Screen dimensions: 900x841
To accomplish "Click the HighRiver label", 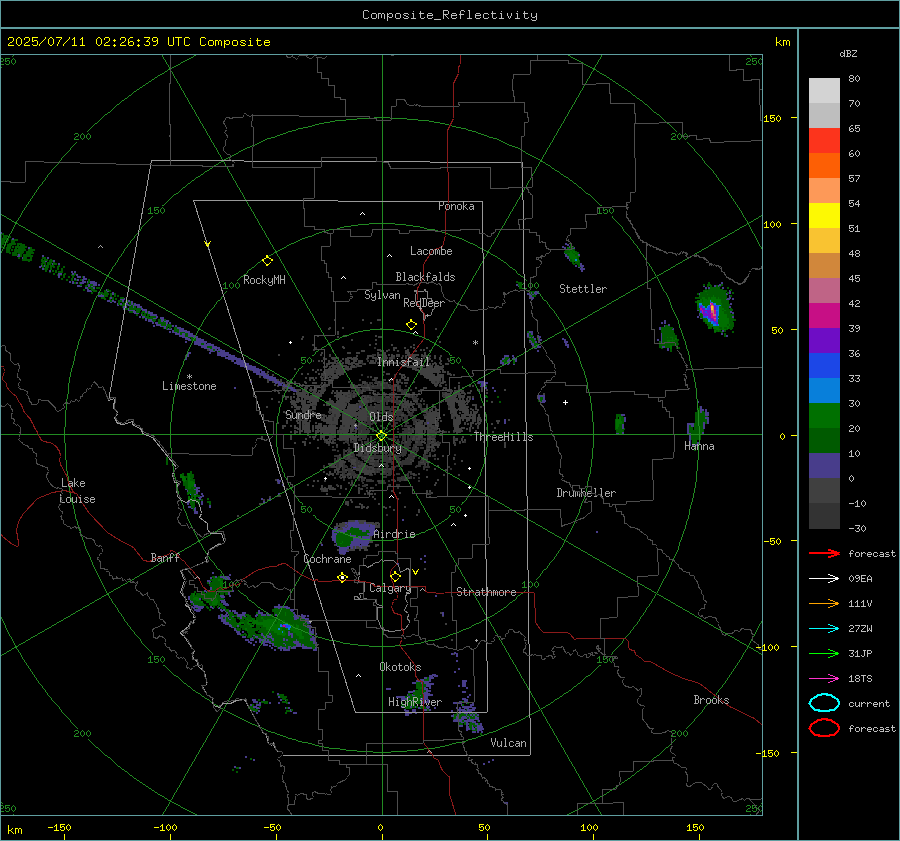I will (x=415, y=702).
